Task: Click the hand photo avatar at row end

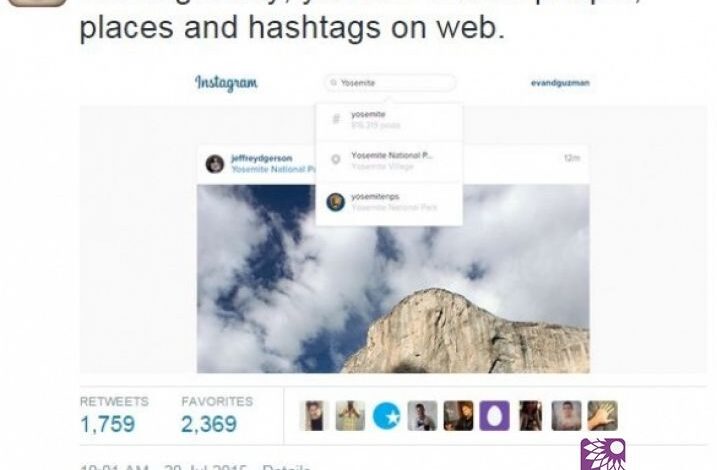Action: [x=602, y=416]
